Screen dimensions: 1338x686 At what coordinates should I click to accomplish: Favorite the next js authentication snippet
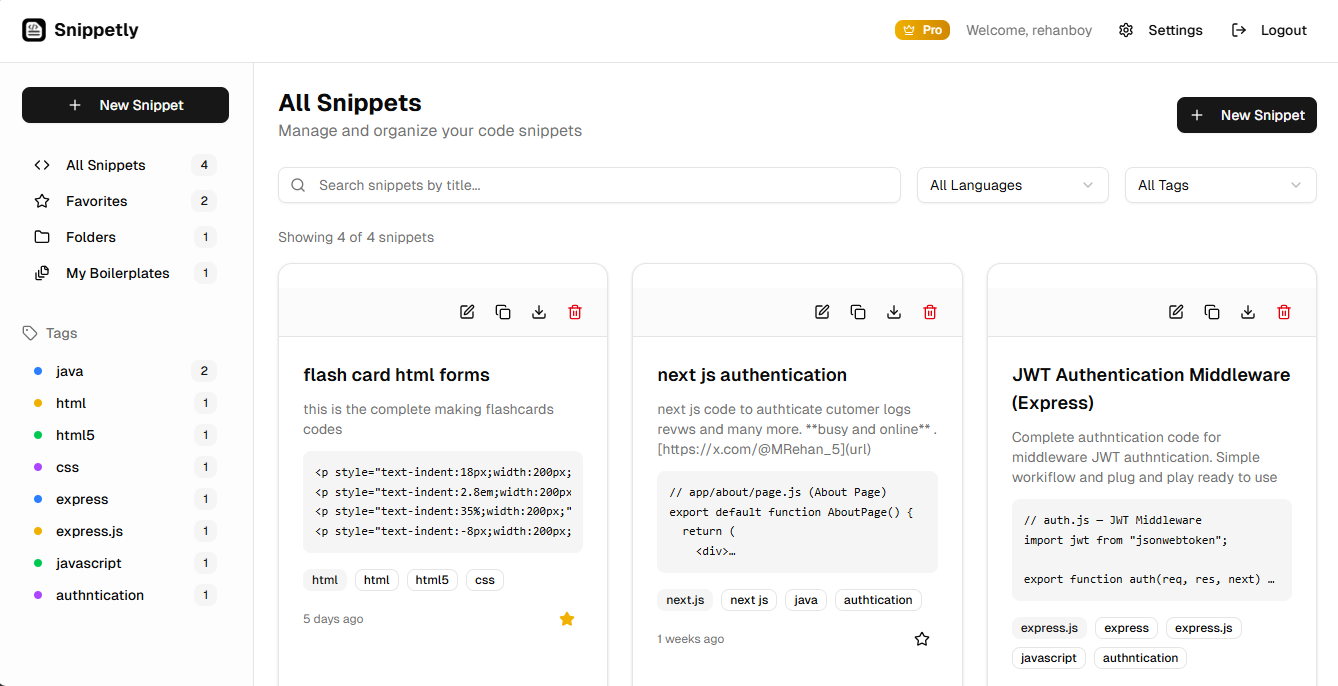[x=921, y=638]
